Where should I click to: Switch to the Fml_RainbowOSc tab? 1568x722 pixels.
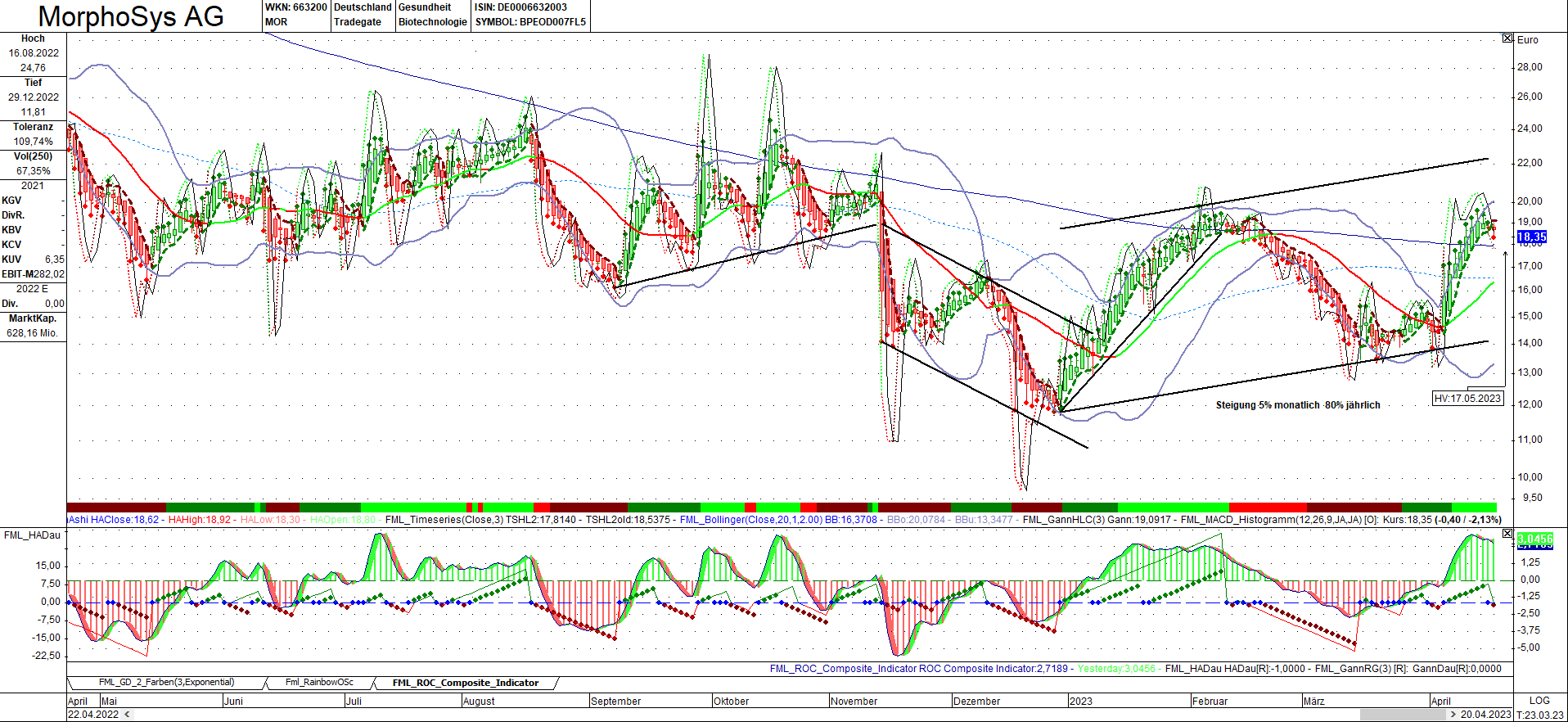click(319, 683)
